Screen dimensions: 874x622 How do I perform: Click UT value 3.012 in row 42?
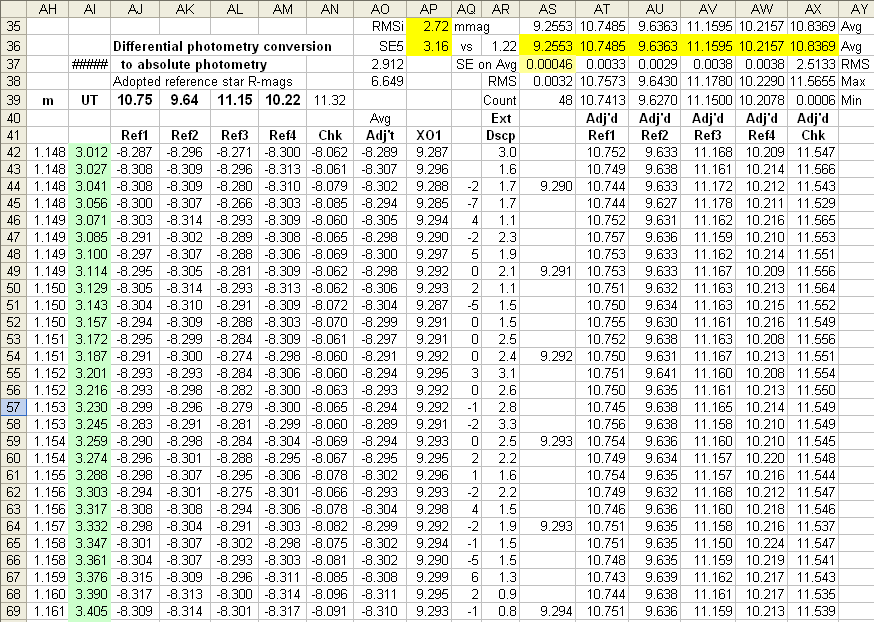90,152
